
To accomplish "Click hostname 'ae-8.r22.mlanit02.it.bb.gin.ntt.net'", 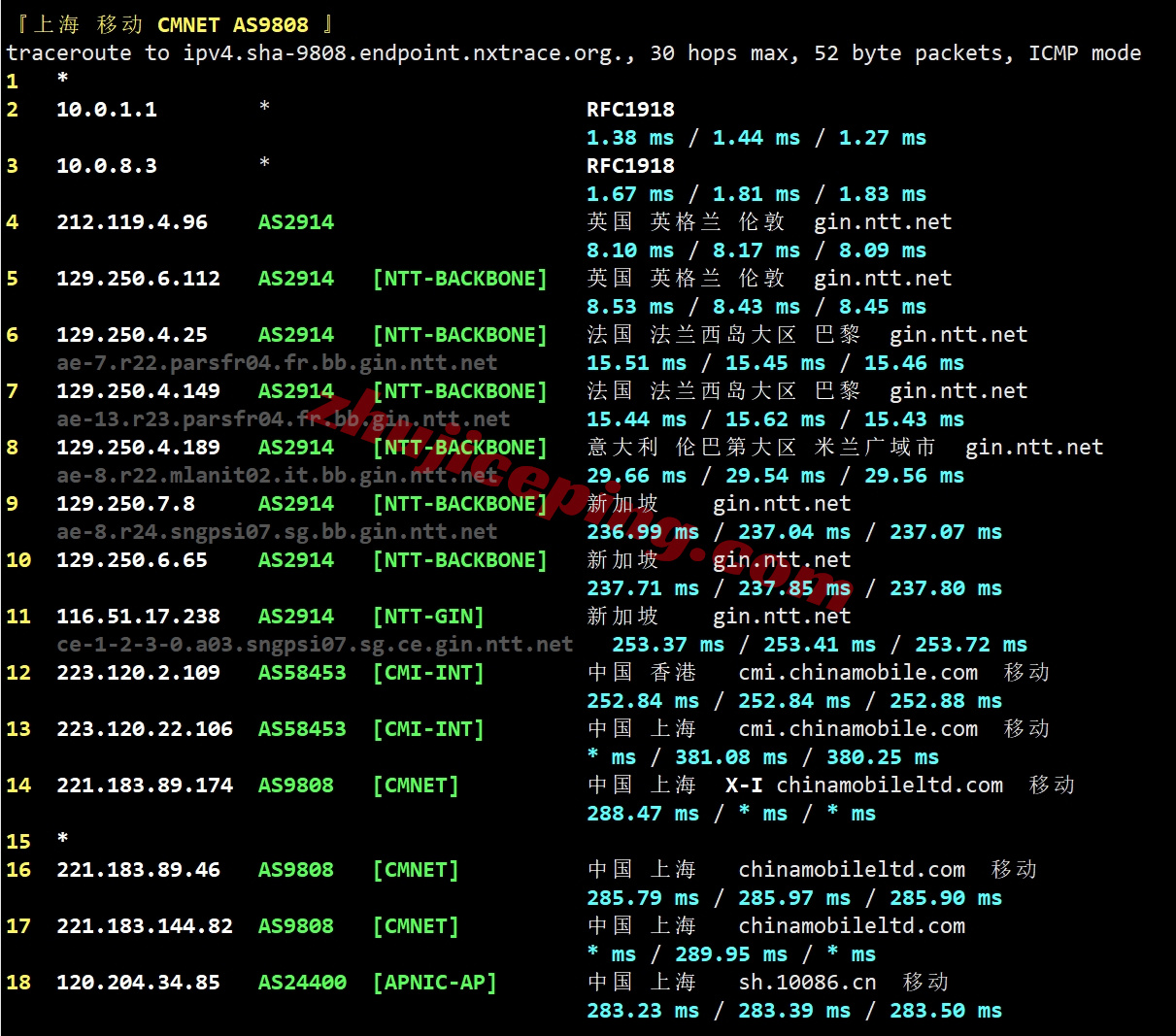I will pyautogui.click(x=277, y=476).
